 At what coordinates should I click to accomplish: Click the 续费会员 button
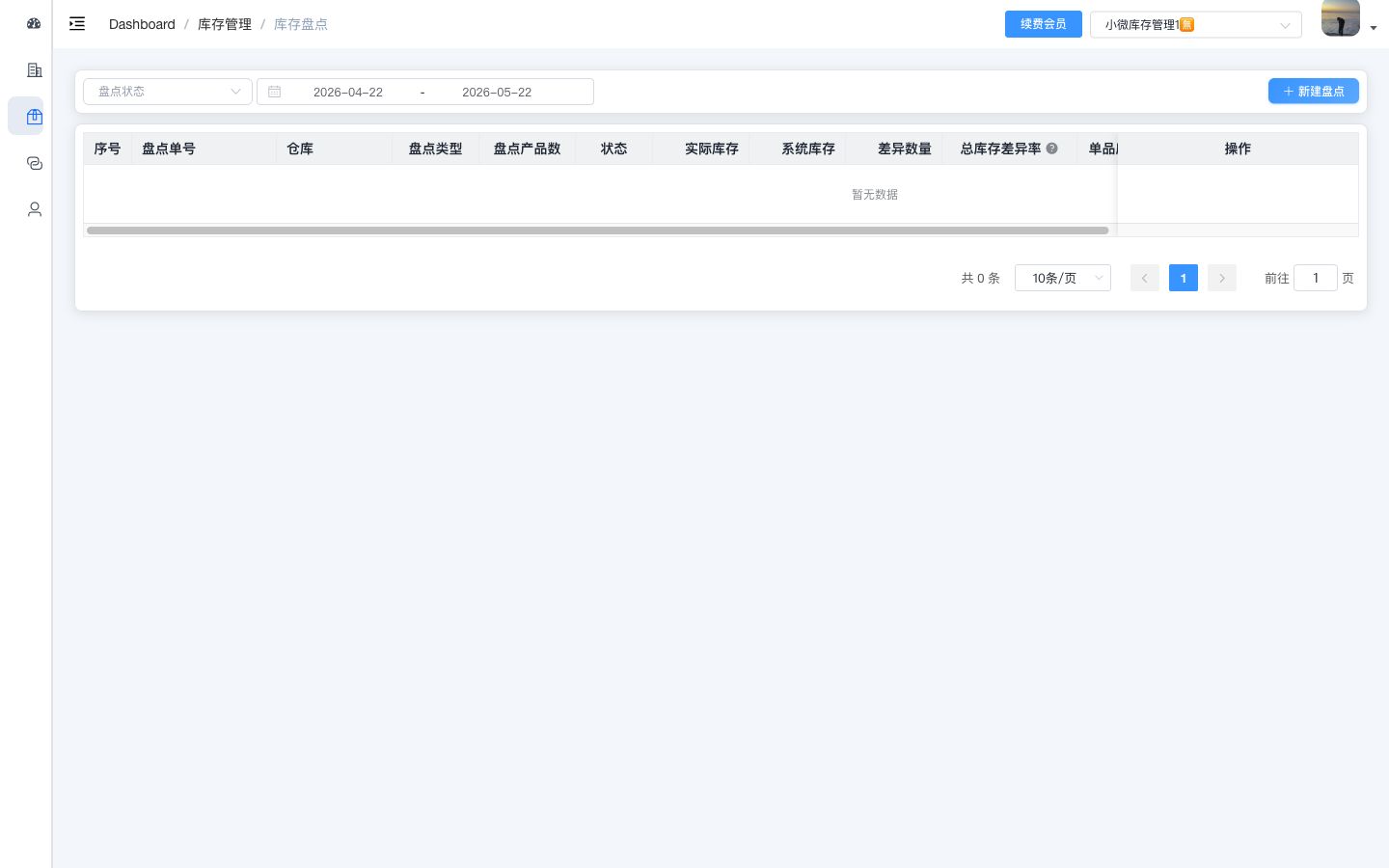click(1044, 24)
